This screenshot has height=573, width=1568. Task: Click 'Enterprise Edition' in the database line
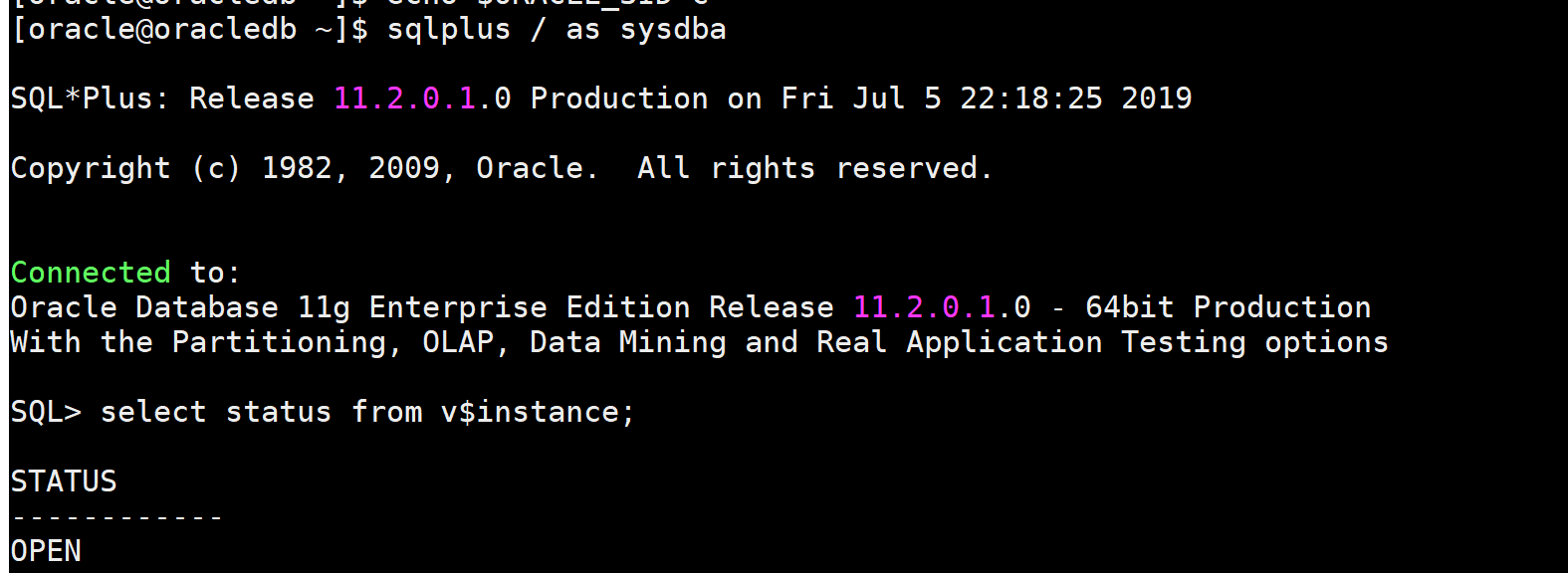point(530,307)
